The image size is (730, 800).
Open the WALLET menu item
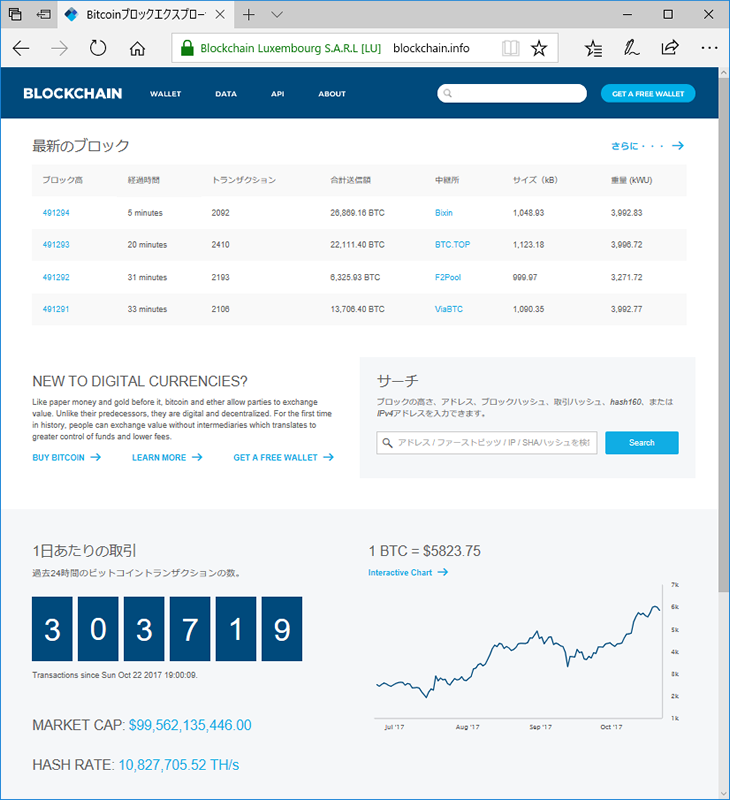coord(165,94)
